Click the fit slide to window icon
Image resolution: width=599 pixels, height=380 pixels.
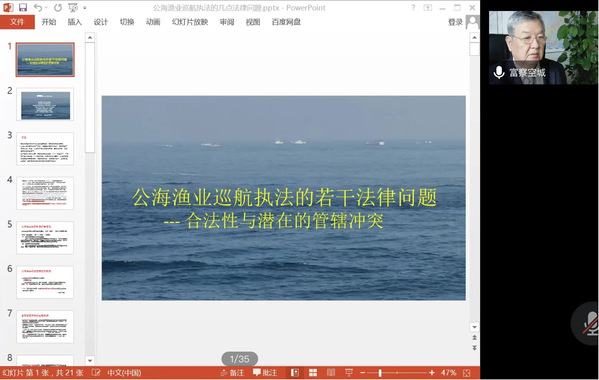pos(466,373)
